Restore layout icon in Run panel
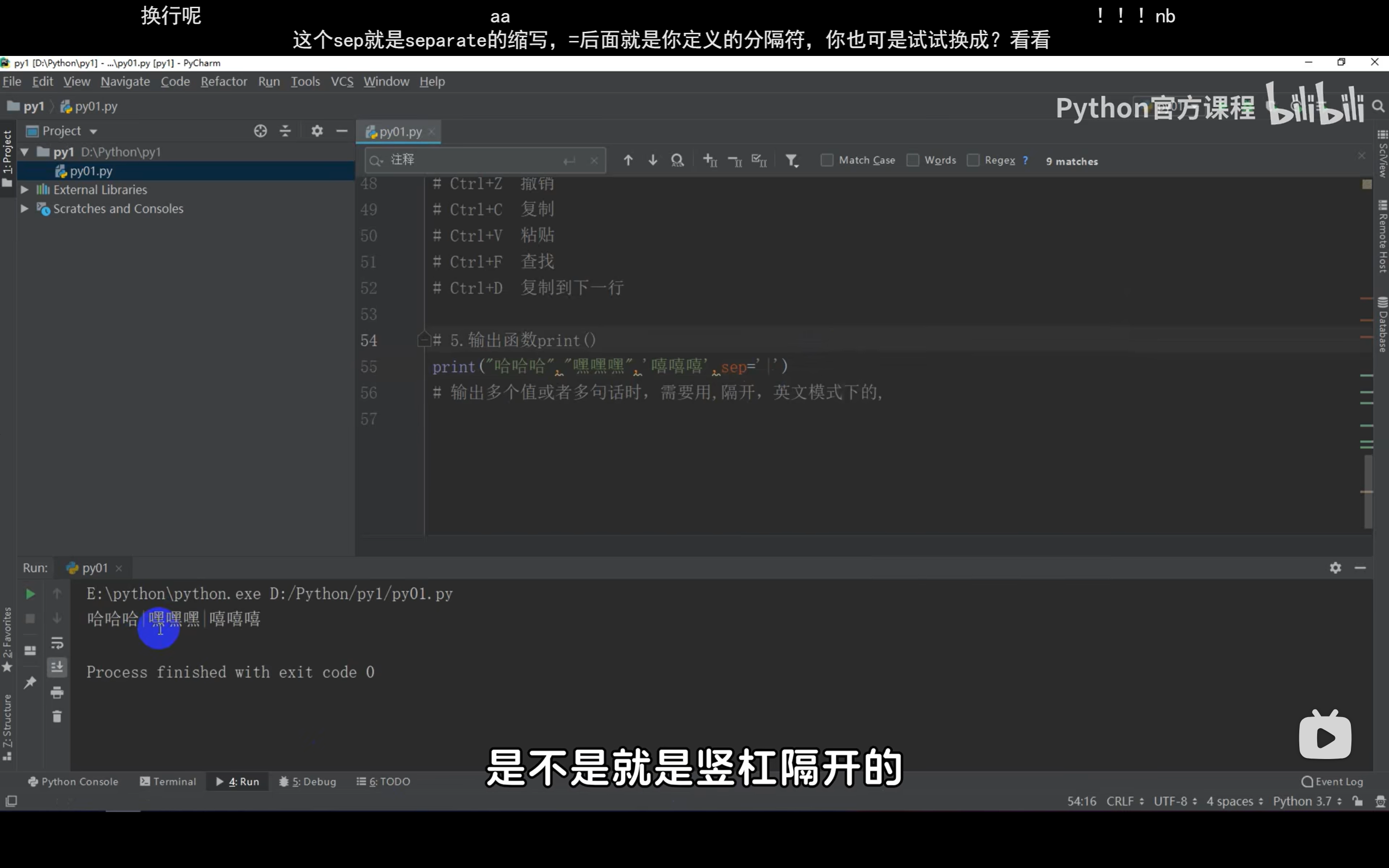 (x=30, y=651)
